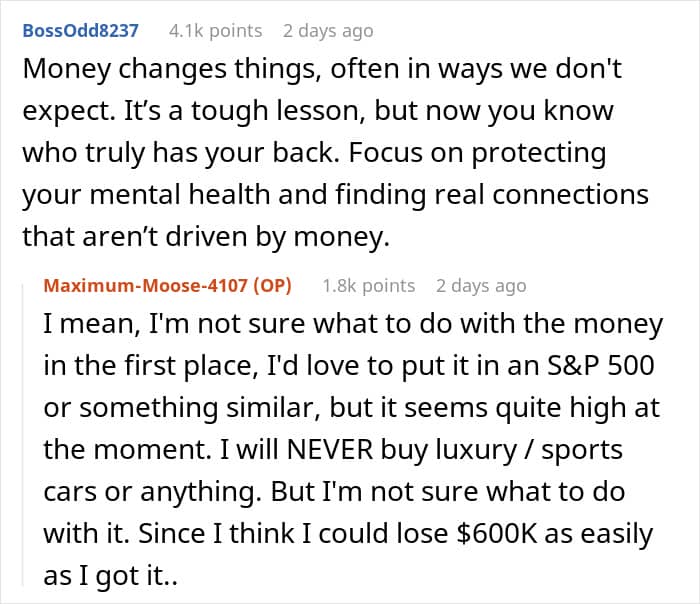This screenshot has width=700, height=604.
Task: Click the line 'or something similar'
Action: click(x=351, y=408)
